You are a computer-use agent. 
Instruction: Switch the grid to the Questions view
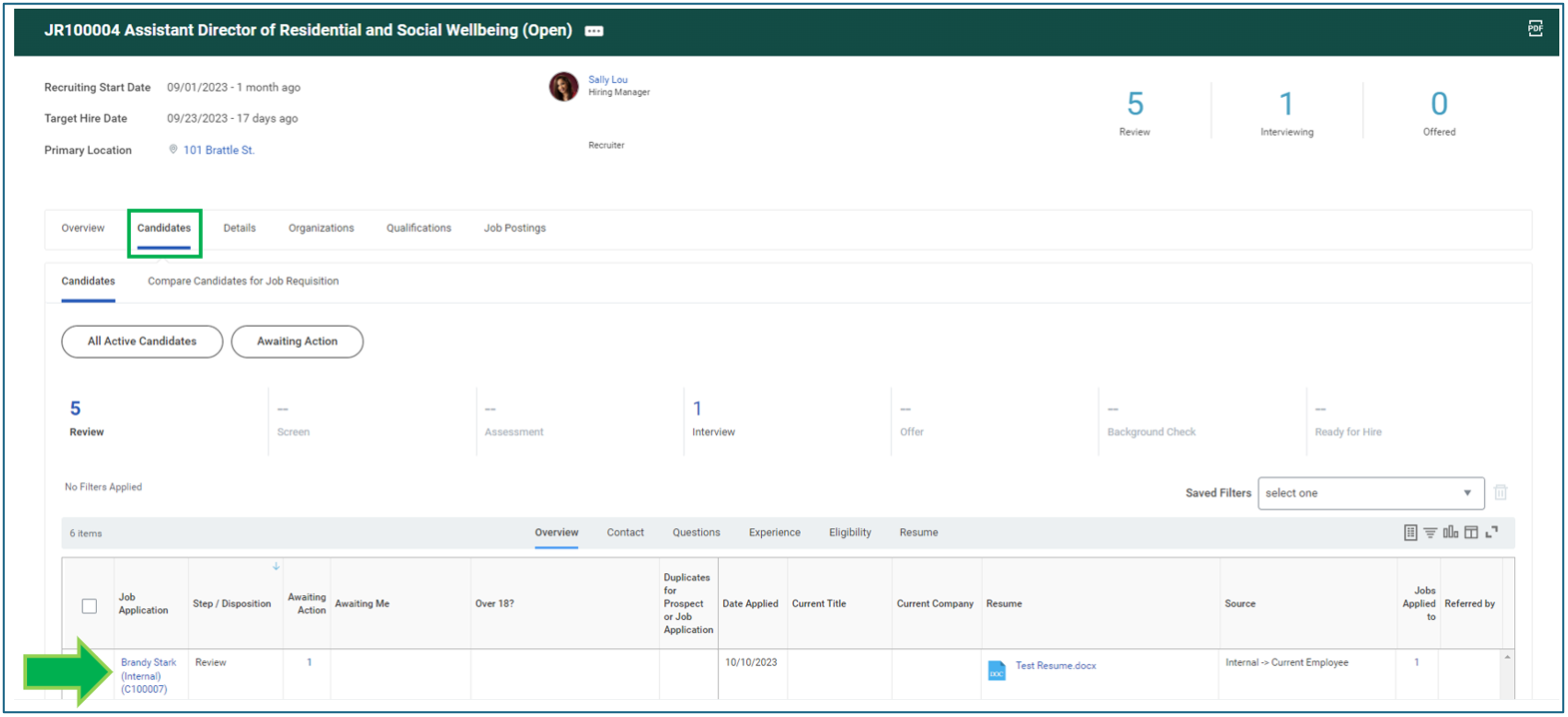coord(696,533)
